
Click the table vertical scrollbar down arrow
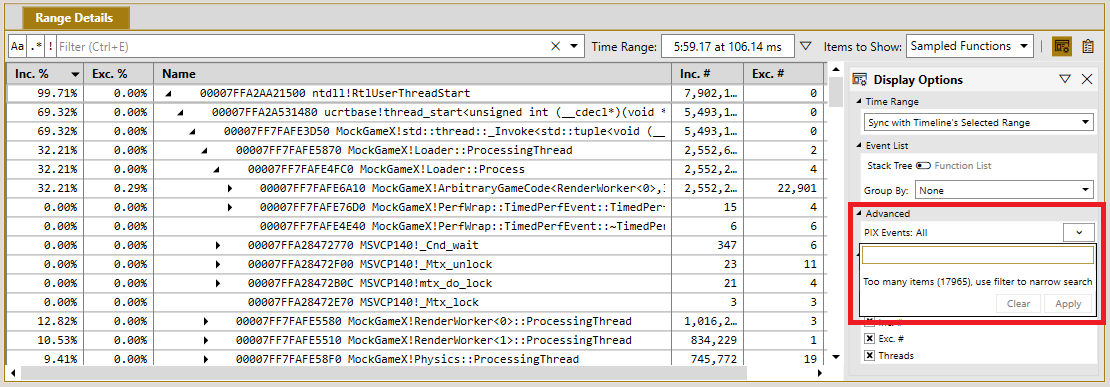[836, 357]
